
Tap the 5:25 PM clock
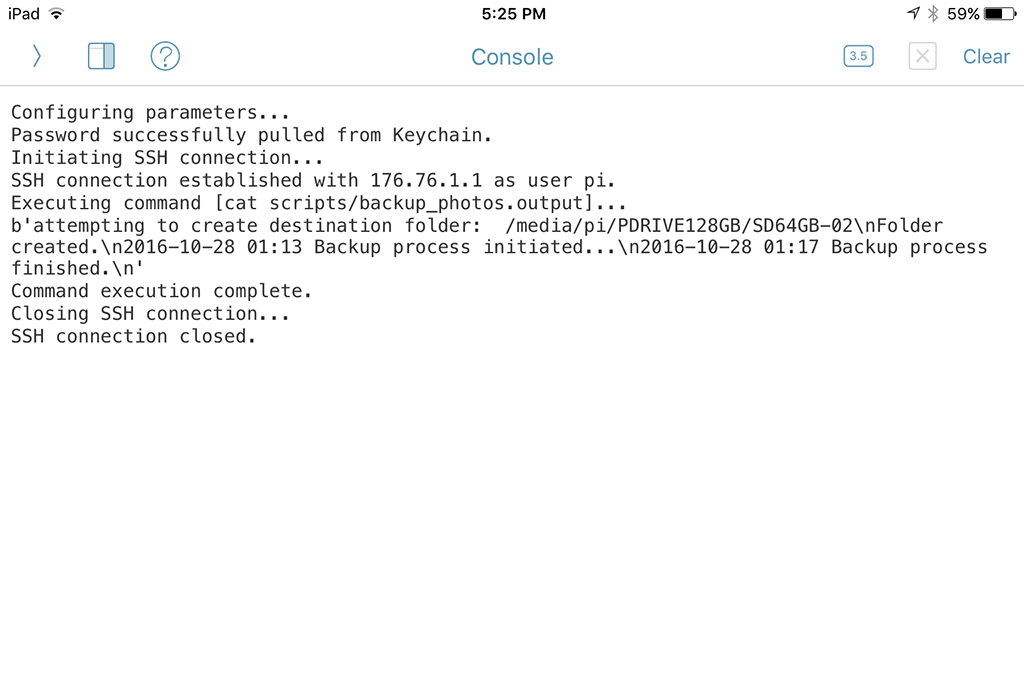point(513,14)
